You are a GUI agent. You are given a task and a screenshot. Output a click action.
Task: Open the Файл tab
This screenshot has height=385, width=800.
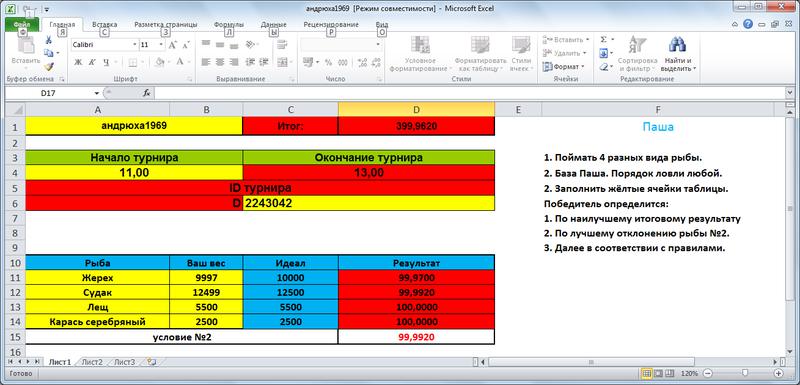[x=22, y=24]
